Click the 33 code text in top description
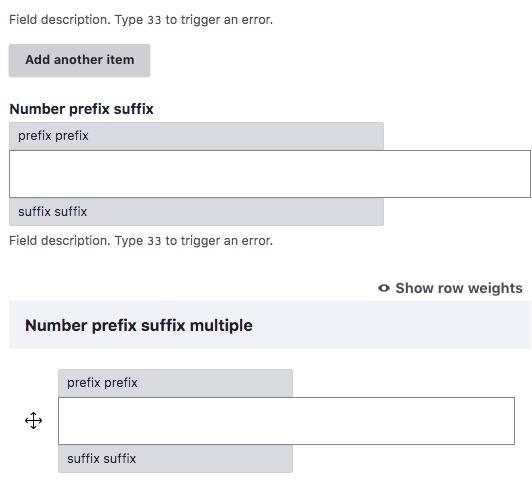532x493 pixels. click(x=154, y=20)
